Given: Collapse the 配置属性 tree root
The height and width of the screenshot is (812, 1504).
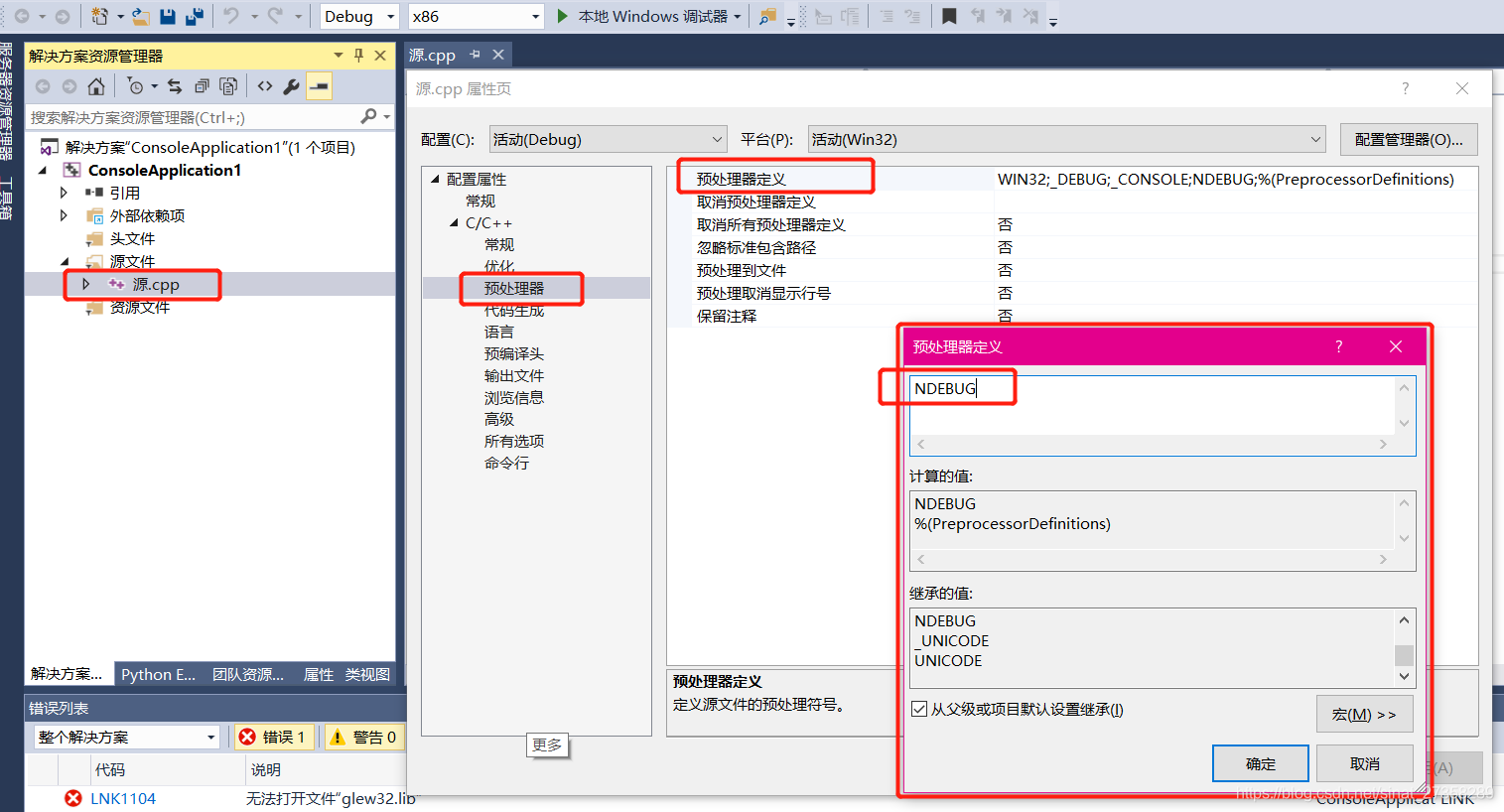Looking at the screenshot, I should [435, 179].
